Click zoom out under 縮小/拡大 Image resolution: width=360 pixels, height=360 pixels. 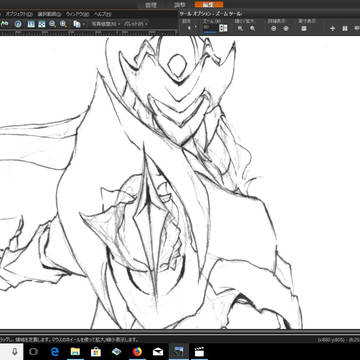[x=240, y=29]
